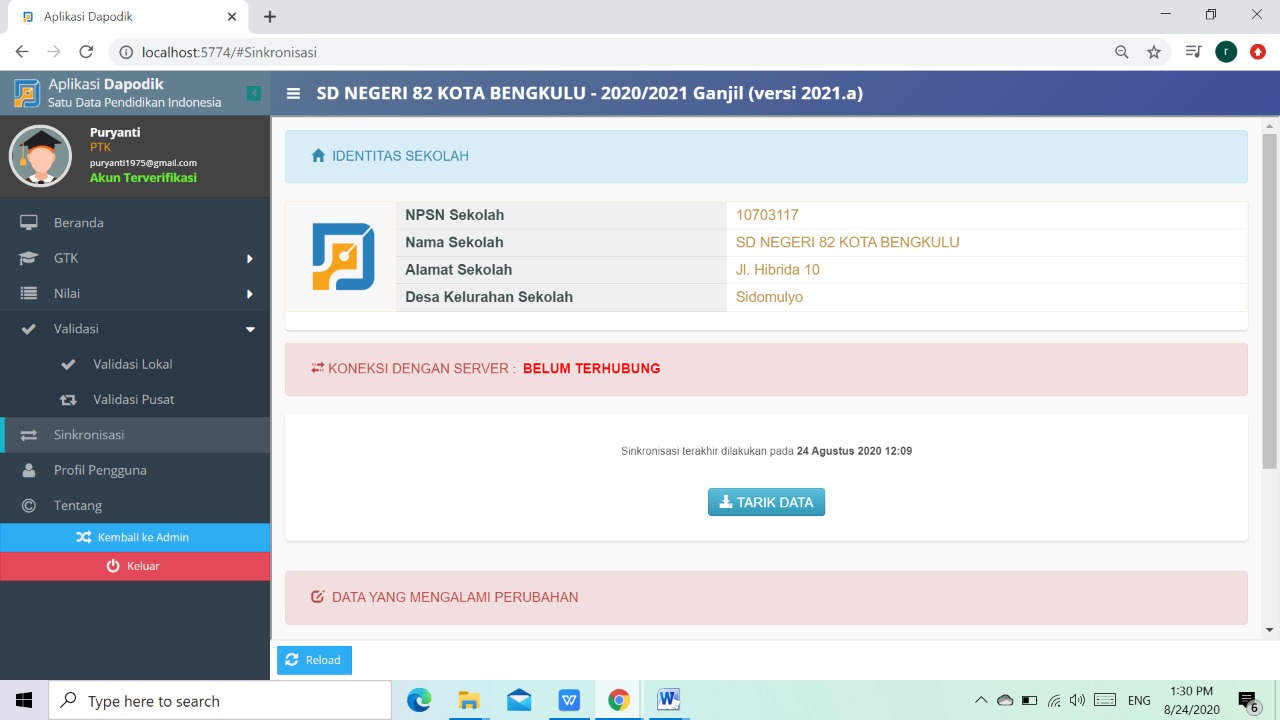Click the Nilai list icon

29,293
